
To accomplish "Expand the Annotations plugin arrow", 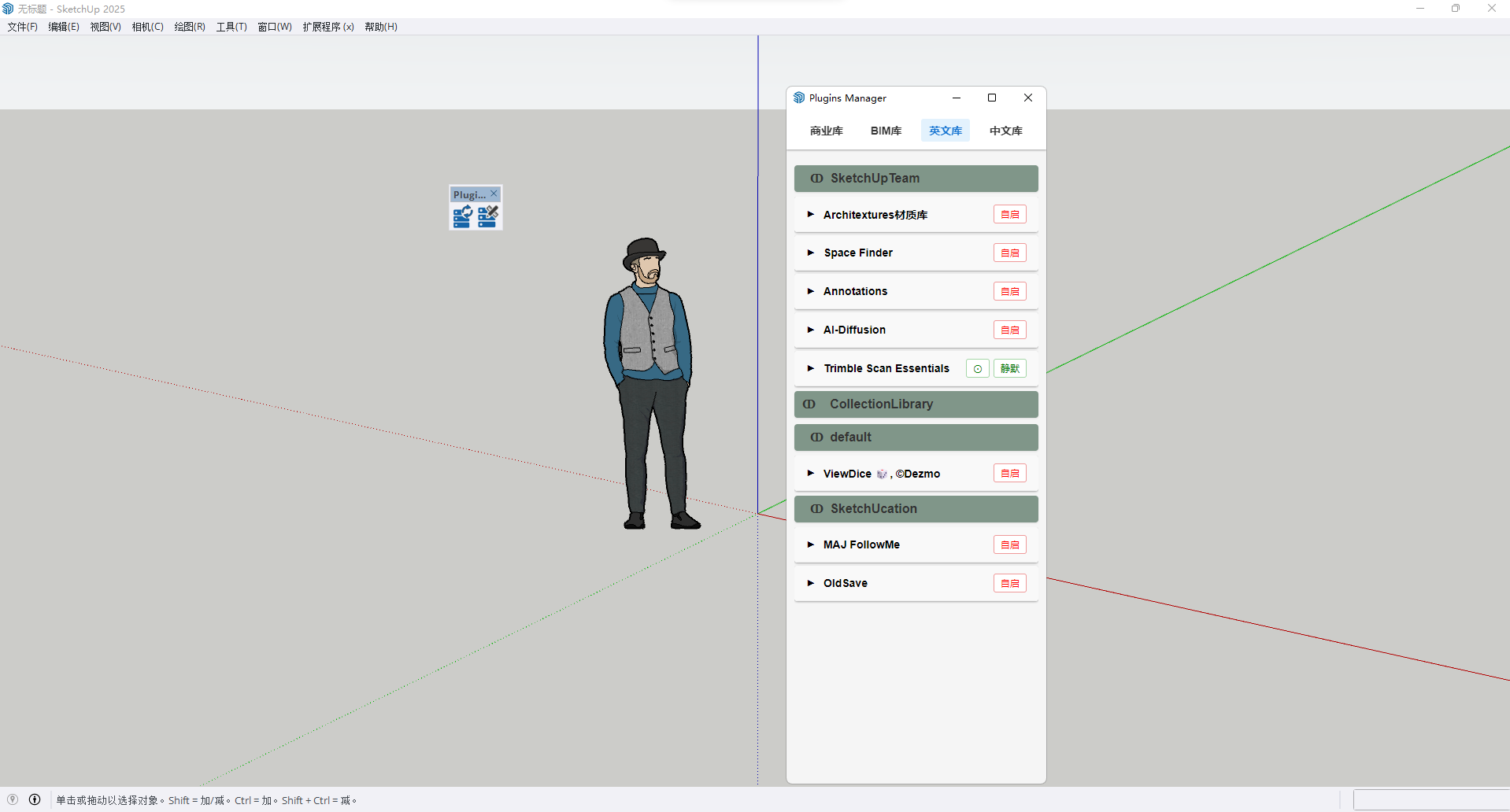I will (810, 291).
